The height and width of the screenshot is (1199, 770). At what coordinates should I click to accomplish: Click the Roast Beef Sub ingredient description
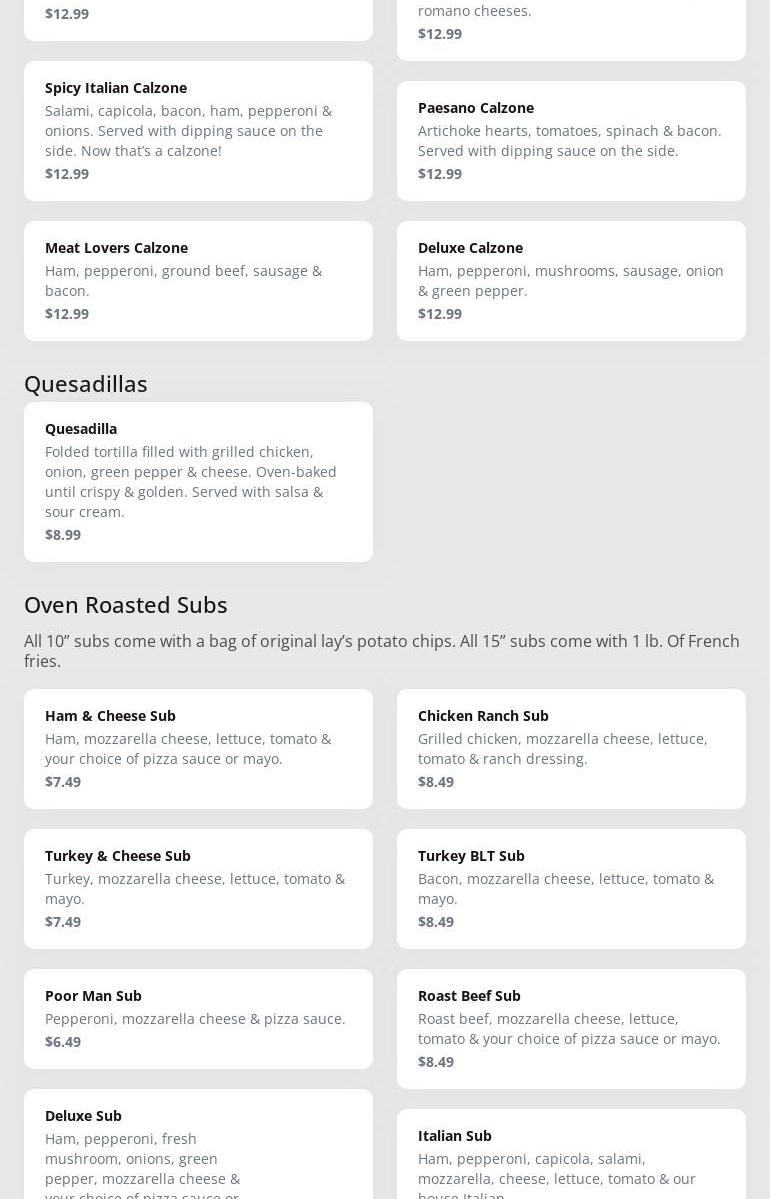(x=569, y=1028)
